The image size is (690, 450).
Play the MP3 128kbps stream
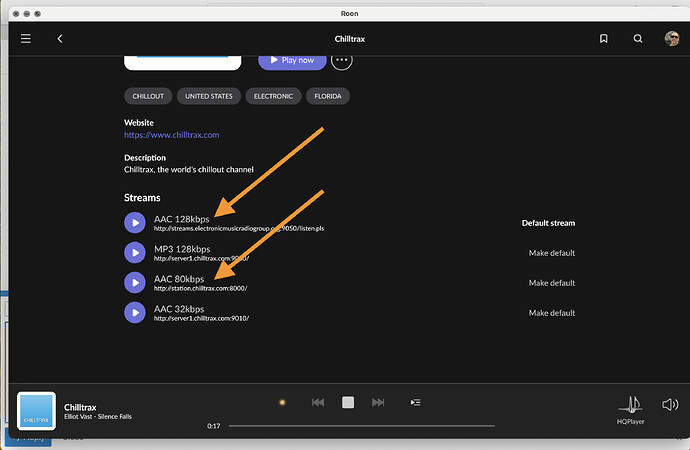coord(135,252)
